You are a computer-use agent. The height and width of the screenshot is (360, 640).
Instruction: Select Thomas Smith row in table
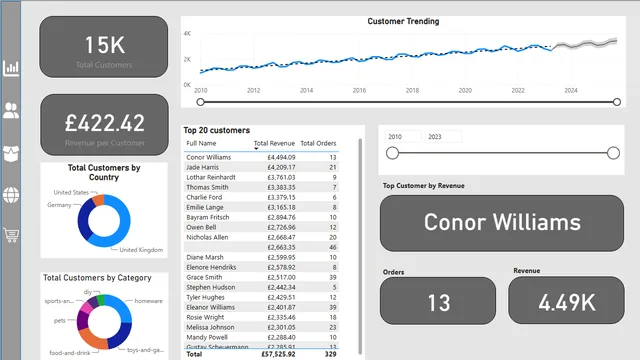[261, 187]
